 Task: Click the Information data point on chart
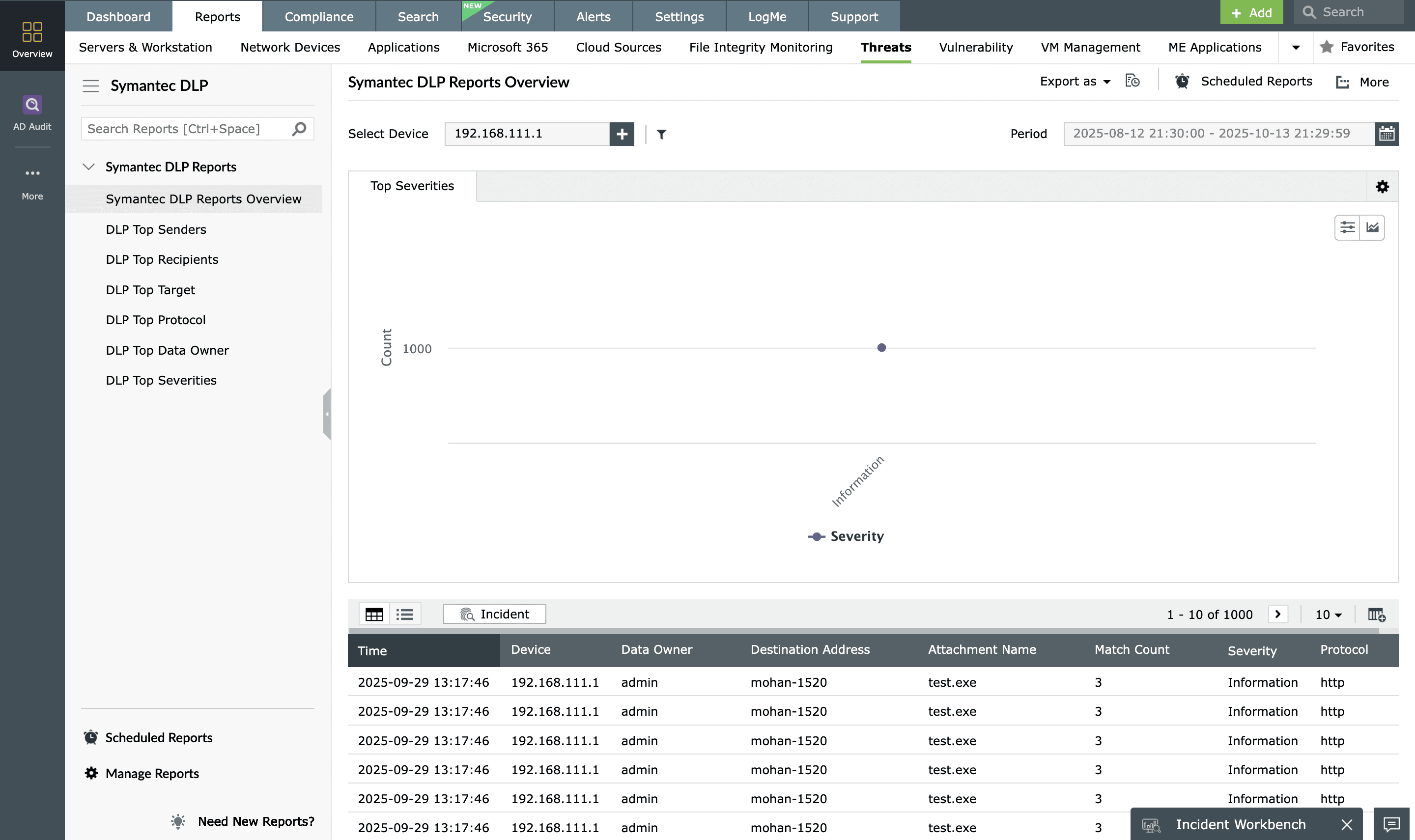coord(881,348)
